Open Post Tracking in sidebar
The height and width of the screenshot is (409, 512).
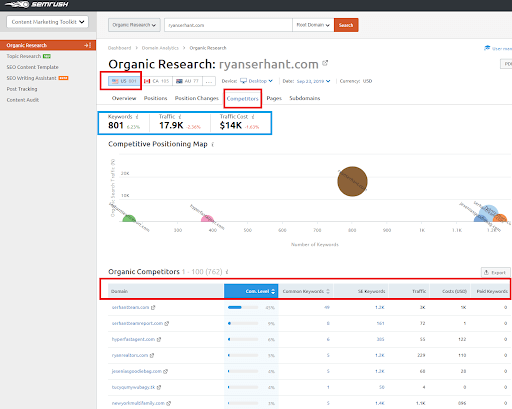click(x=22, y=89)
